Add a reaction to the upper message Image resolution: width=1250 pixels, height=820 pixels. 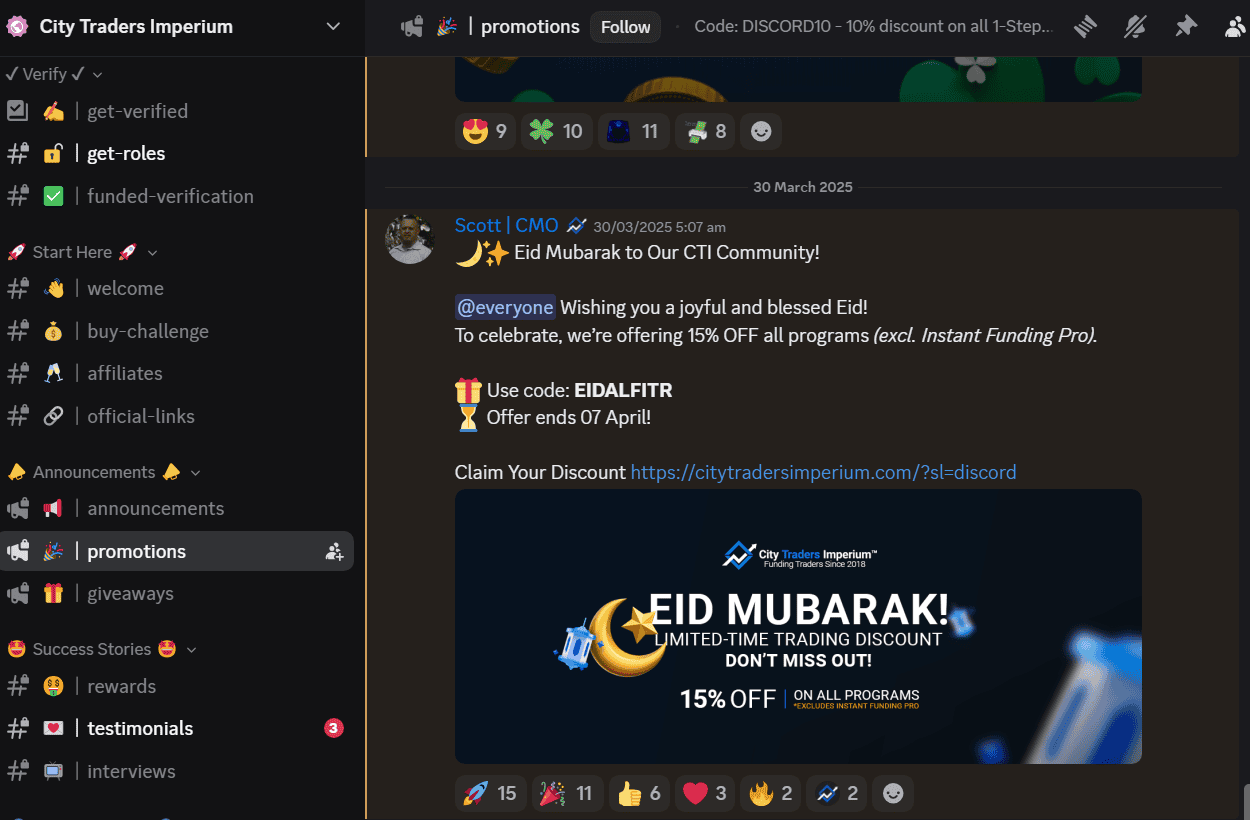(761, 131)
